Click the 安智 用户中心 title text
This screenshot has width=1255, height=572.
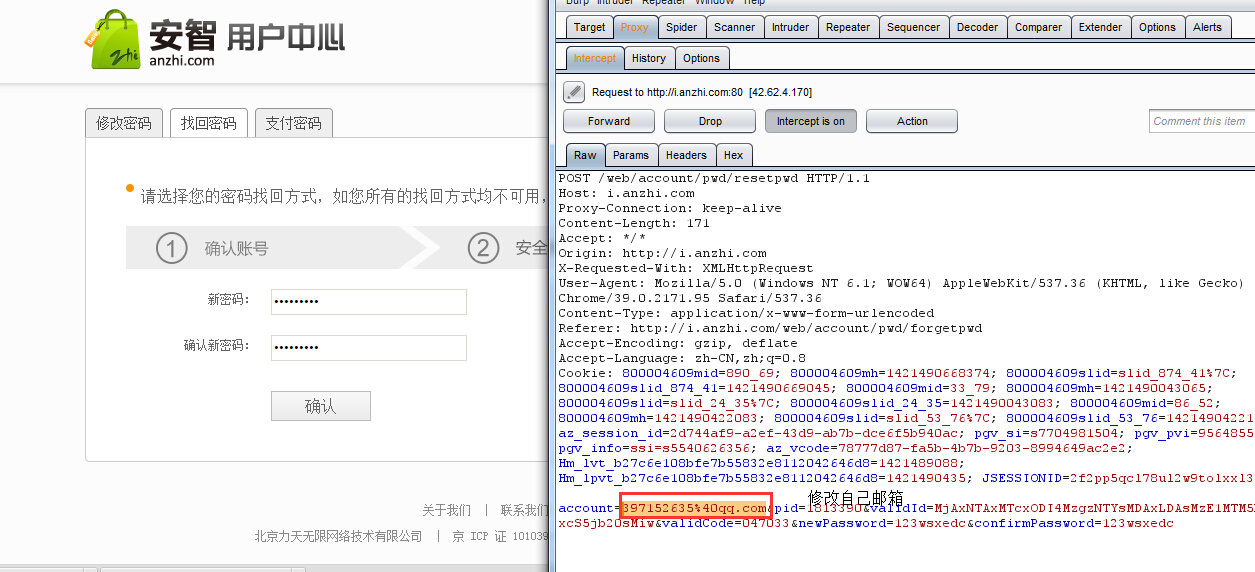(248, 37)
